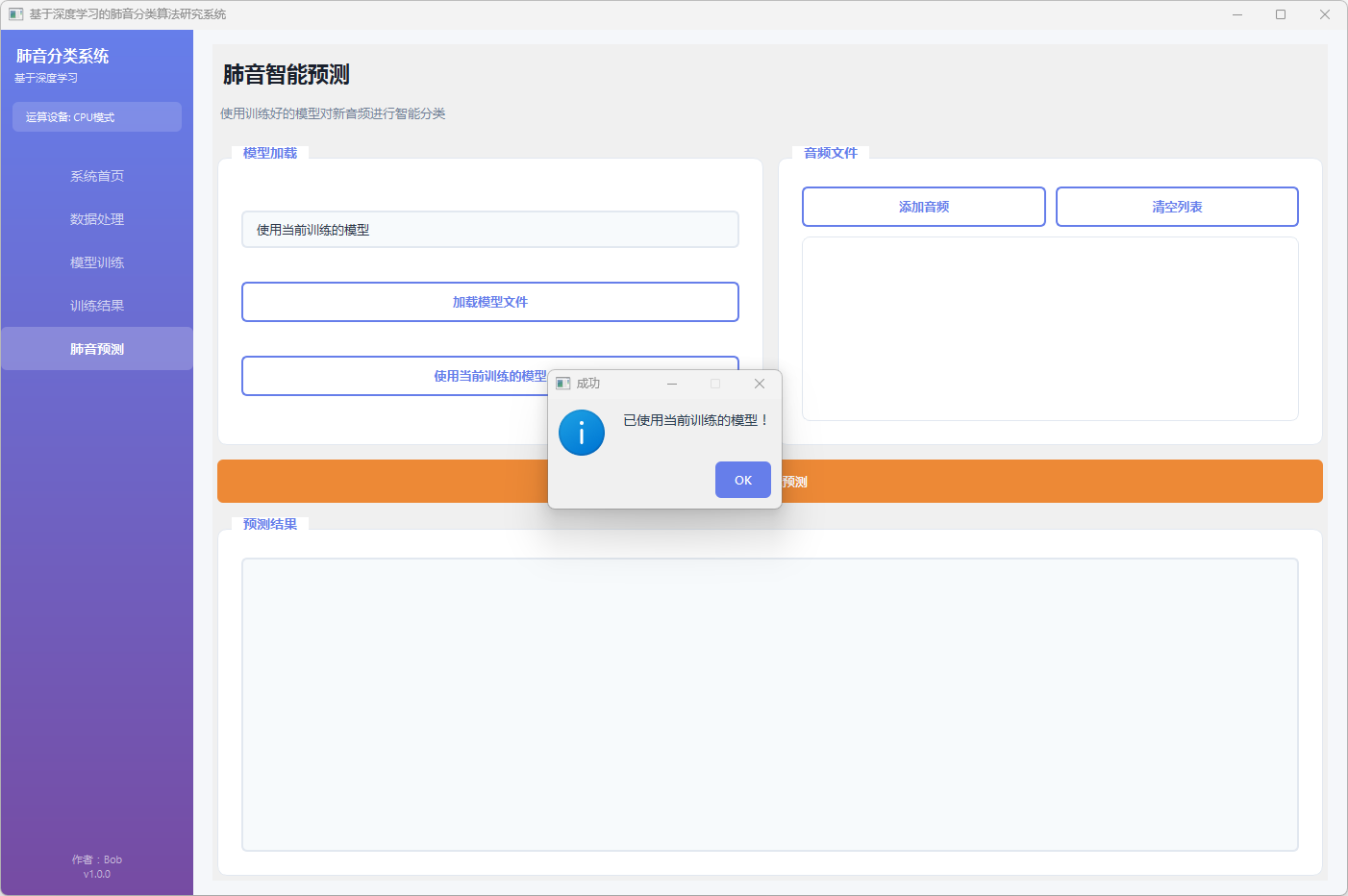This screenshot has width=1348, height=896.
Task: Click 添加音频 button
Action: point(923,207)
